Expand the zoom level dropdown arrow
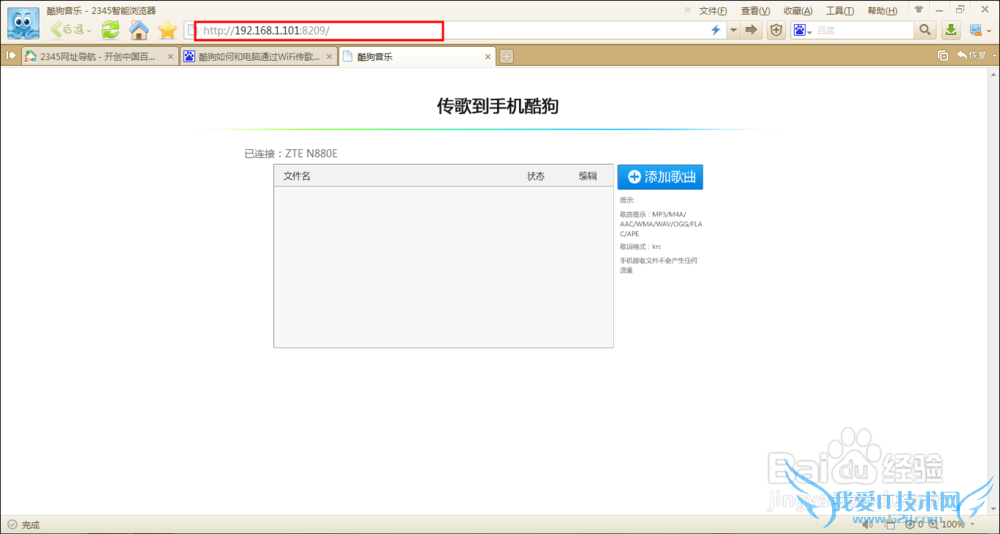The image size is (1000, 534). pyautogui.click(x=973, y=524)
